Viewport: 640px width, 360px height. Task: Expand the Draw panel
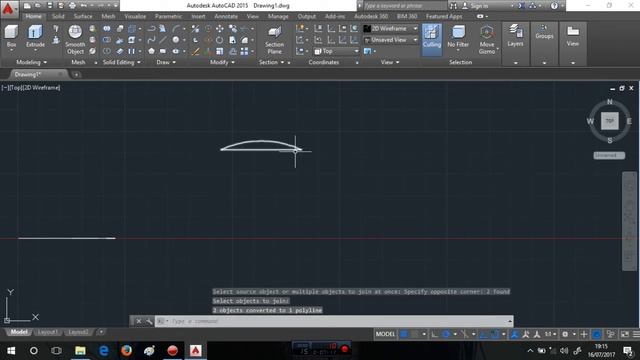pyautogui.click(x=166, y=62)
